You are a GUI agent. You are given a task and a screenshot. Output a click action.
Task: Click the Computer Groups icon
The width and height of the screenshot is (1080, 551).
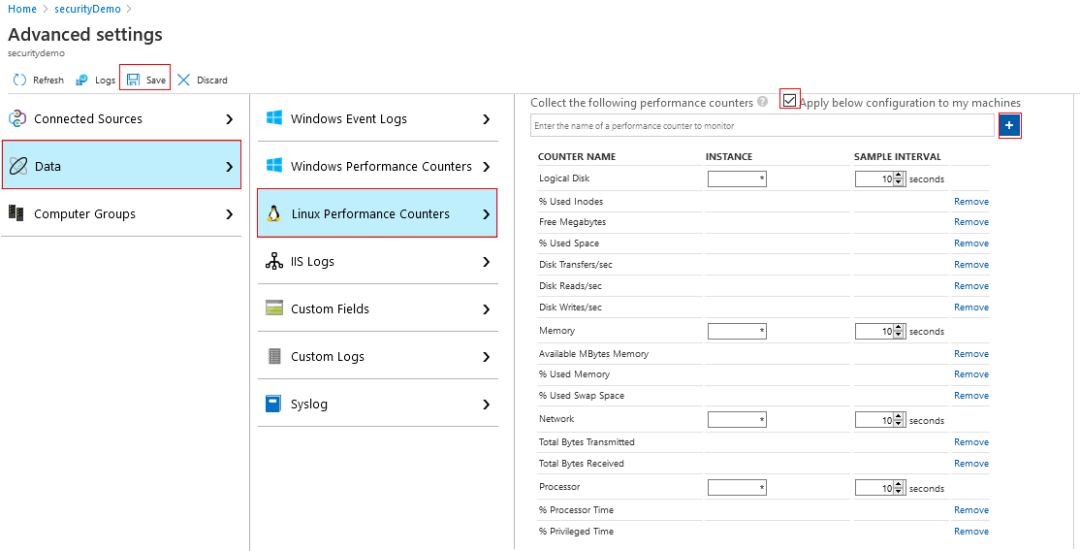click(x=17, y=214)
